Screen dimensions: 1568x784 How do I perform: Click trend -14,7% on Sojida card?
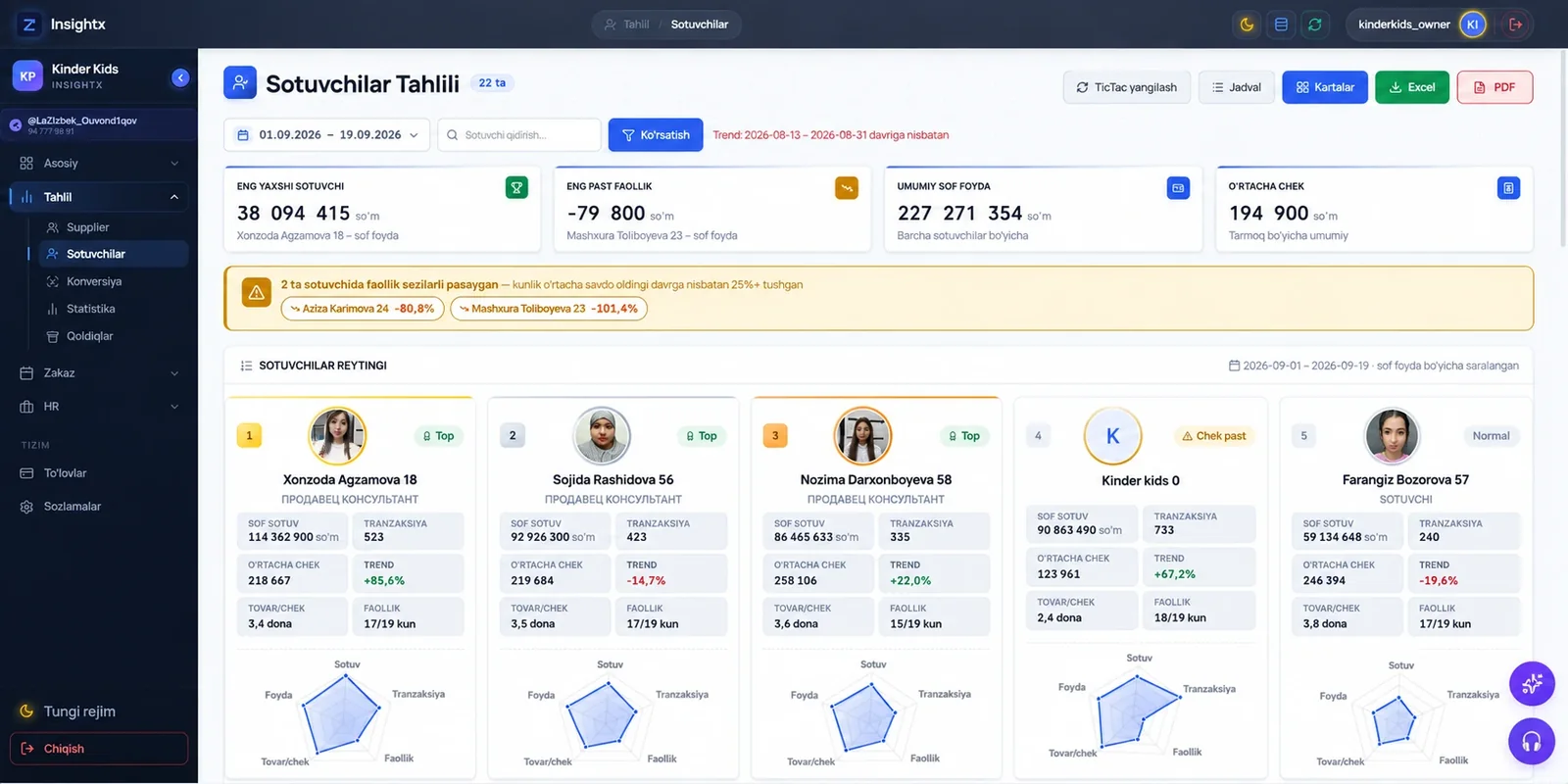point(646,581)
